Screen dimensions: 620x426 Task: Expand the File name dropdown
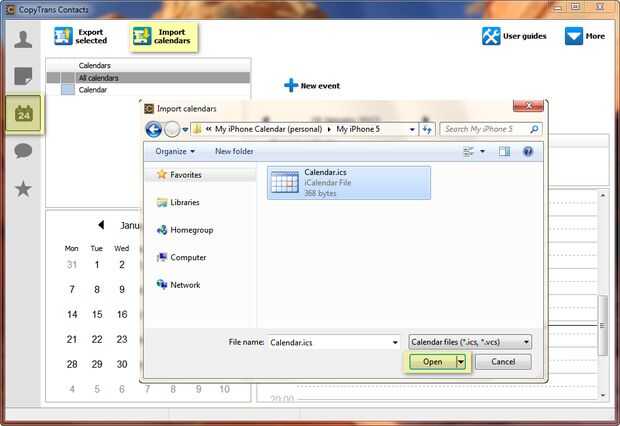(395, 342)
